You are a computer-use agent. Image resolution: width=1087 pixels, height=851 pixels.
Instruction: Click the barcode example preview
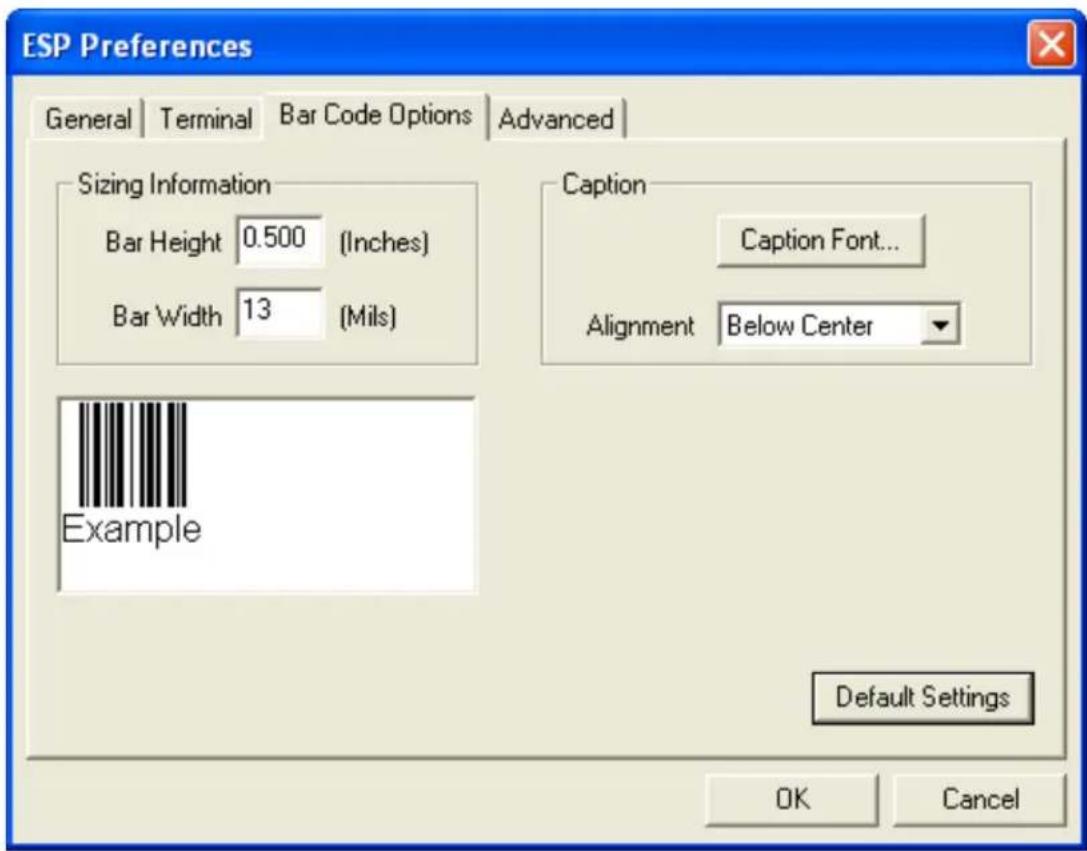point(267,495)
